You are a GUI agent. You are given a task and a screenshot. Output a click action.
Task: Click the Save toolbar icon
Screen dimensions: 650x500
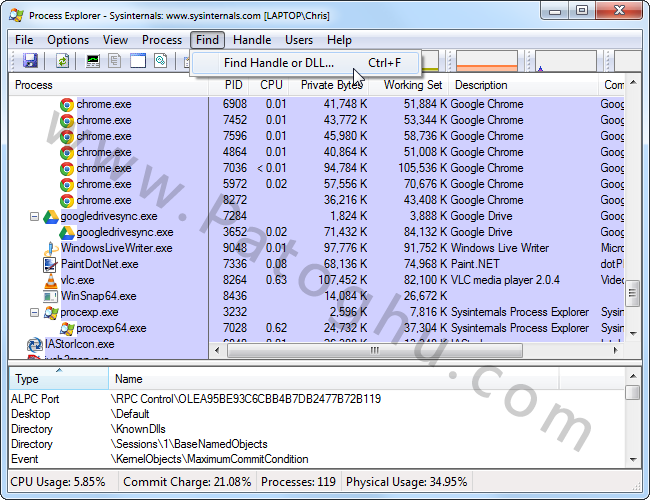[x=30, y=61]
